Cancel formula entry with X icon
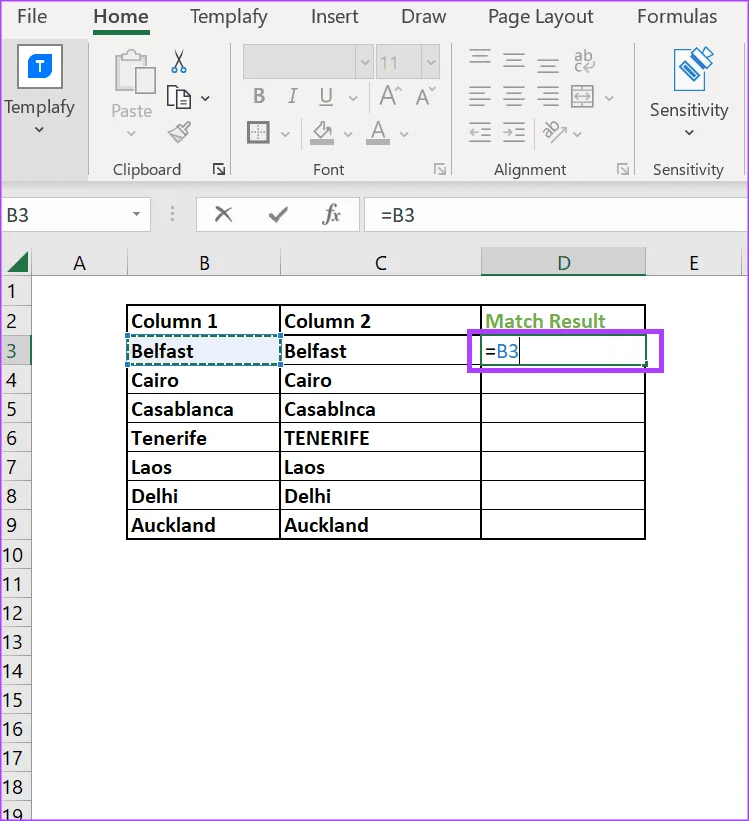This screenshot has width=749, height=821. (x=224, y=214)
